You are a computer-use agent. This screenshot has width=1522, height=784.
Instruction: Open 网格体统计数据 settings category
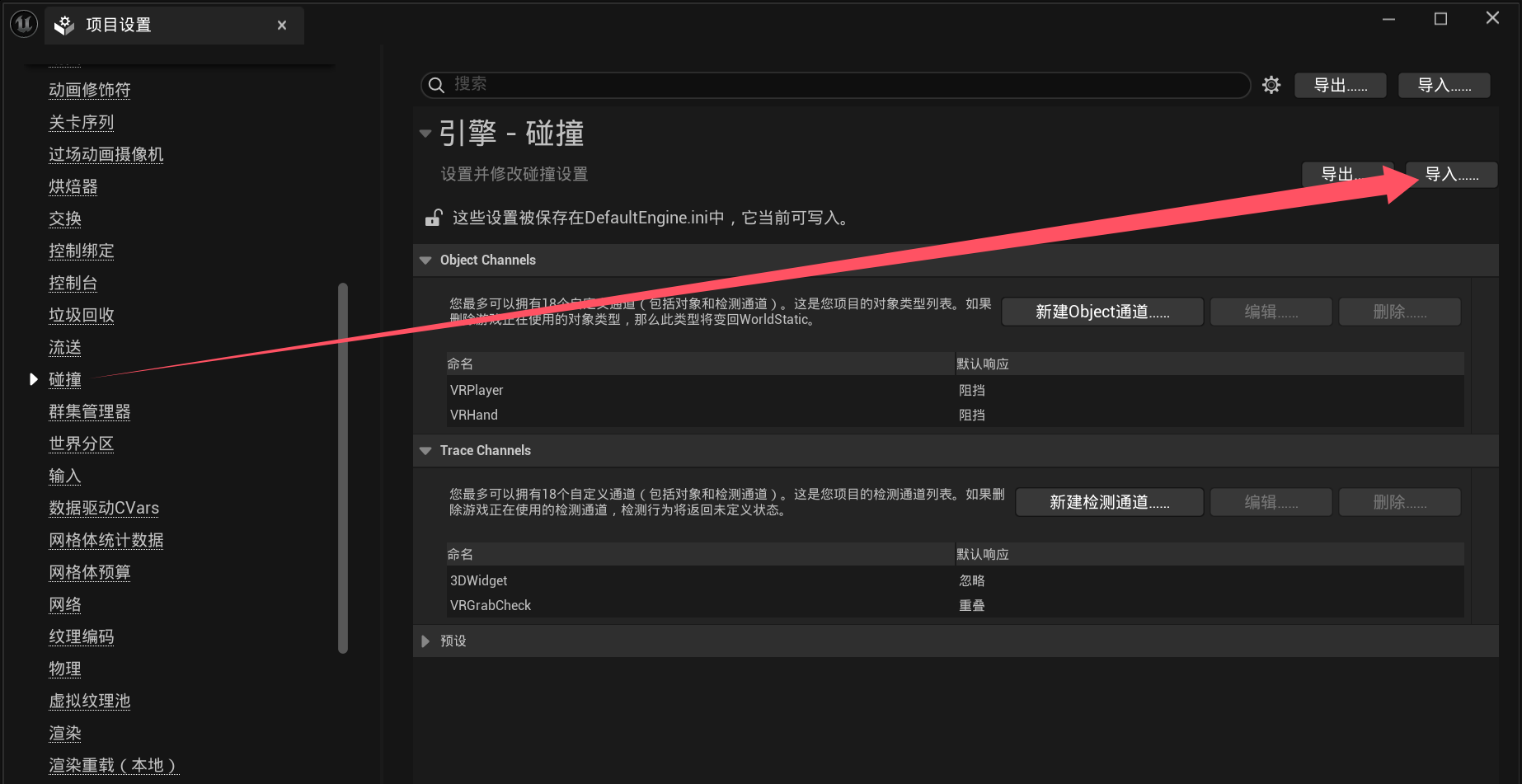[x=106, y=540]
